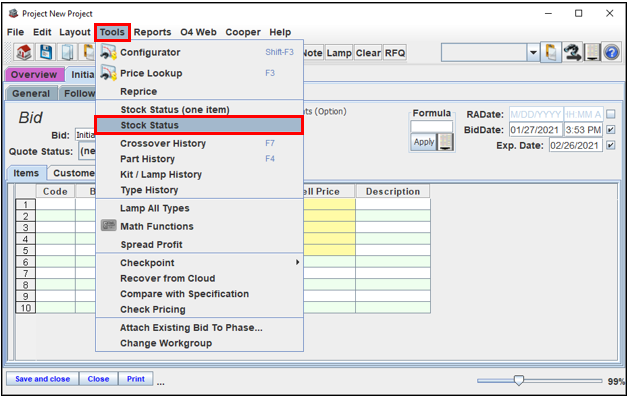Choose Compare with Specification
The image size is (629, 399).
tap(199, 294)
